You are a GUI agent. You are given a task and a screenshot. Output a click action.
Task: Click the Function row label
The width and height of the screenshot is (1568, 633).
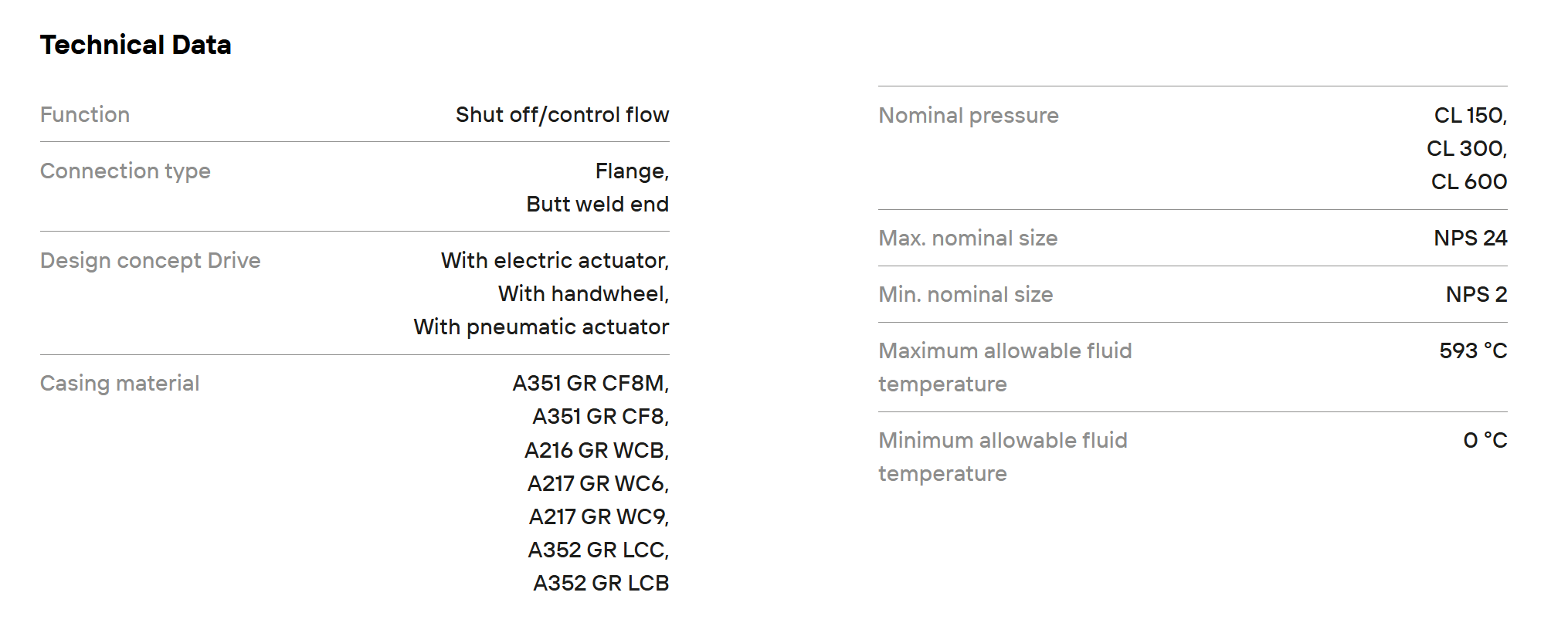pos(85,115)
